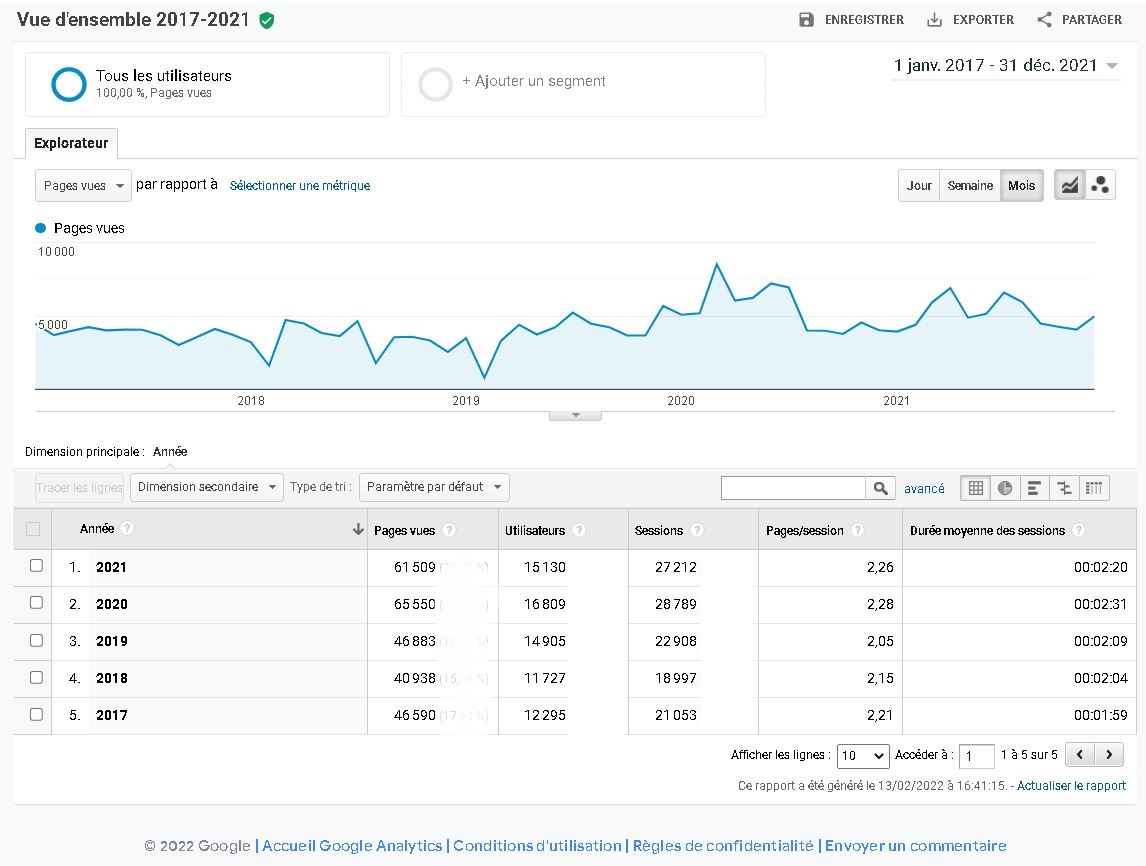Set chart granularity to Semaine
The width and height of the screenshot is (1146, 866).
click(970, 186)
